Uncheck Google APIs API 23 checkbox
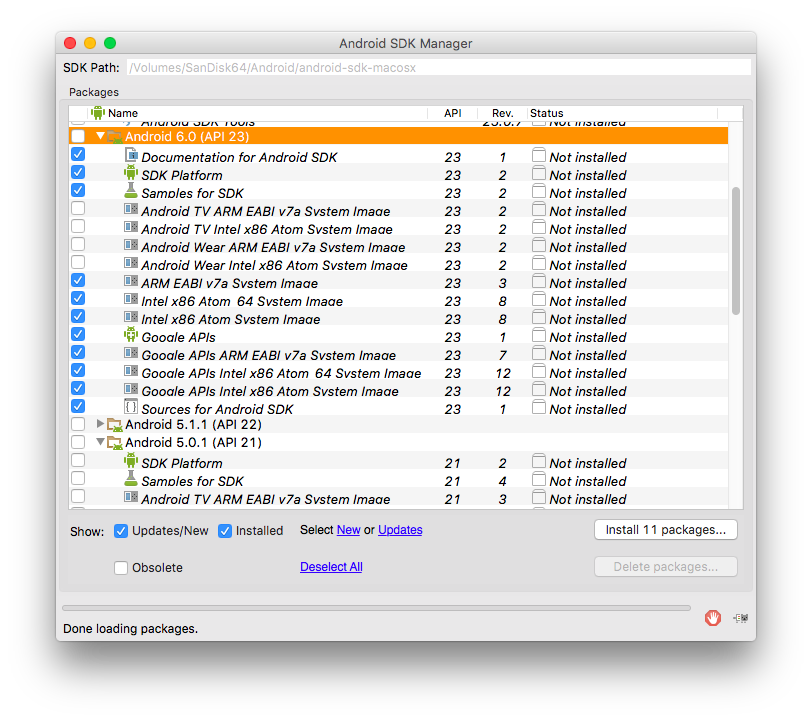The height and width of the screenshot is (721, 812). pos(78,334)
